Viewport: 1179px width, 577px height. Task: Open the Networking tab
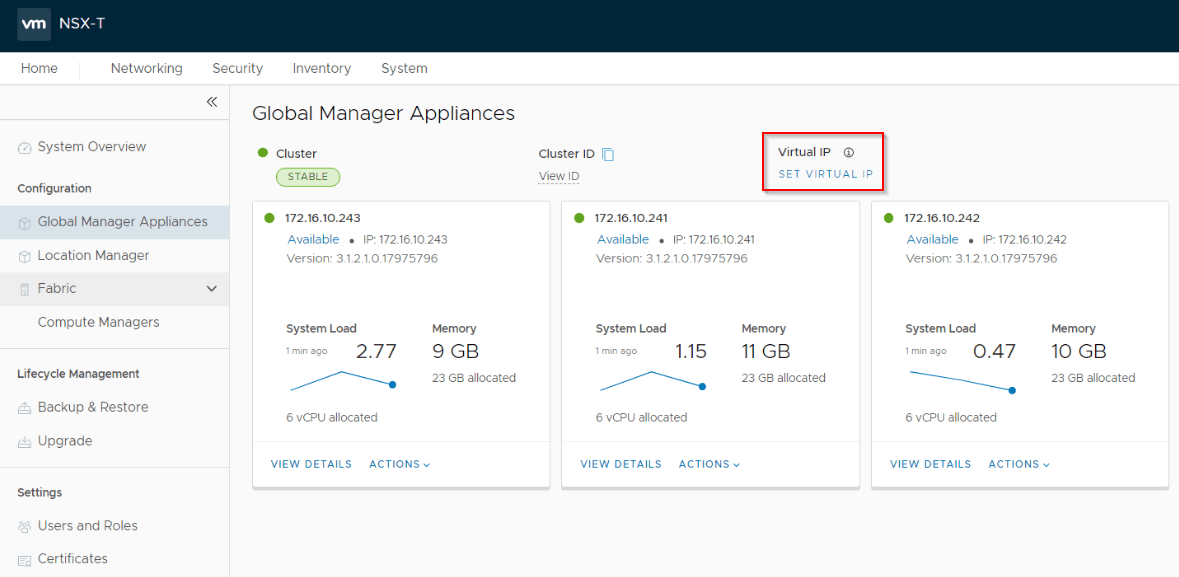[x=147, y=68]
